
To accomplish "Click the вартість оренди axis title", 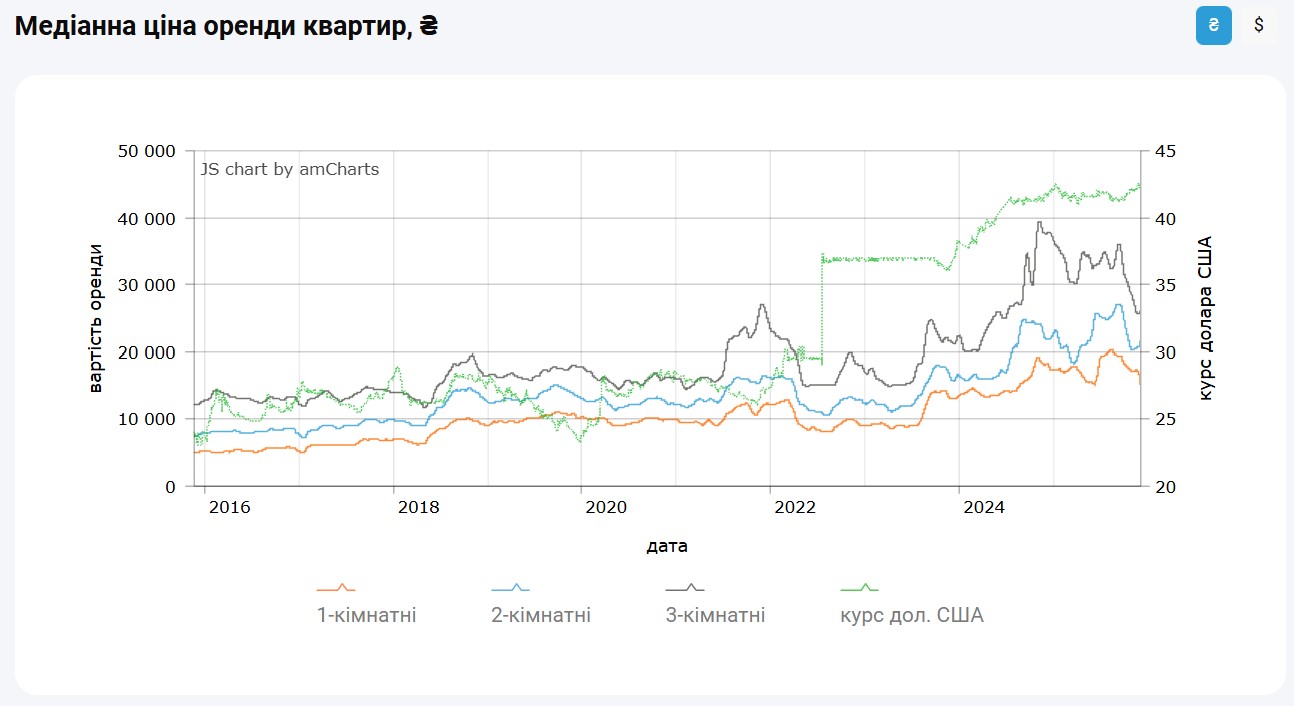I will (x=96, y=318).
